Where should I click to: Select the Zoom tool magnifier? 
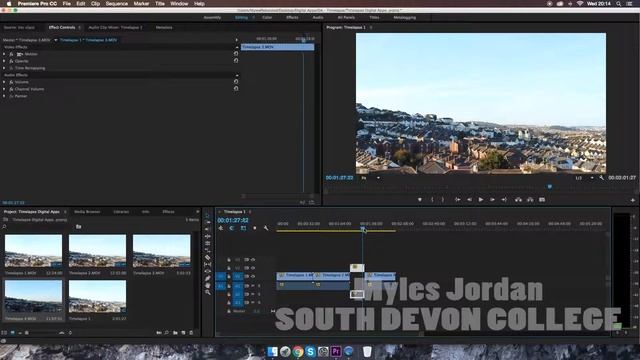click(x=207, y=292)
